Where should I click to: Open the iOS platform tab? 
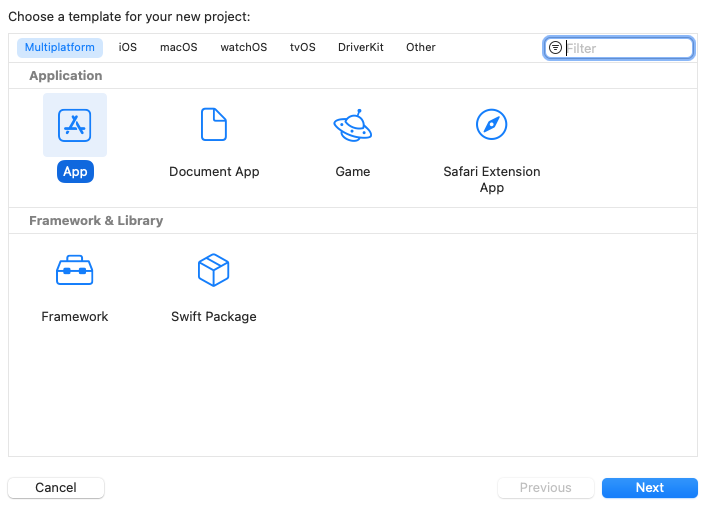point(127,48)
